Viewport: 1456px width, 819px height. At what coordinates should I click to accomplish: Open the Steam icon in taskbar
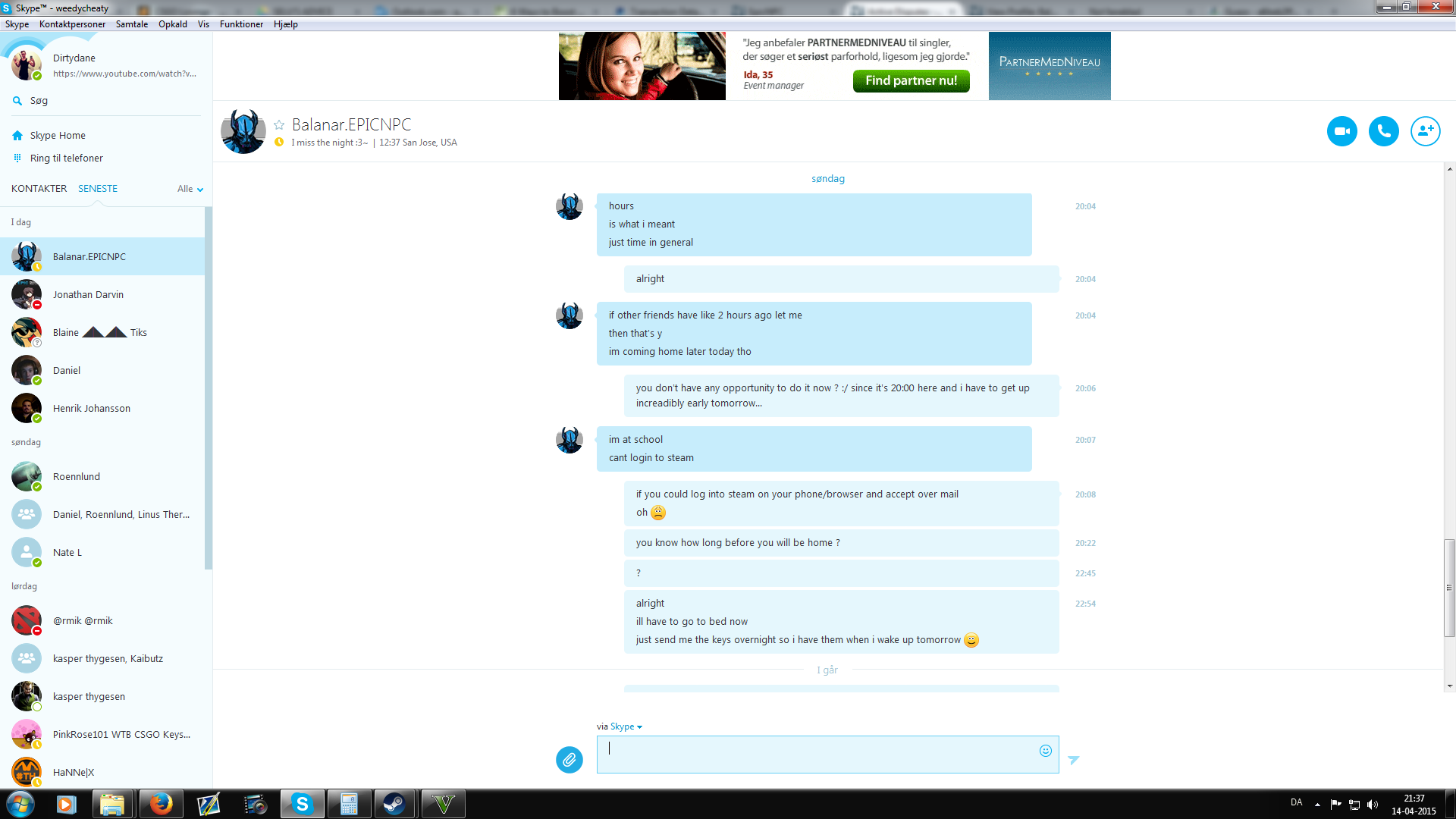[394, 804]
